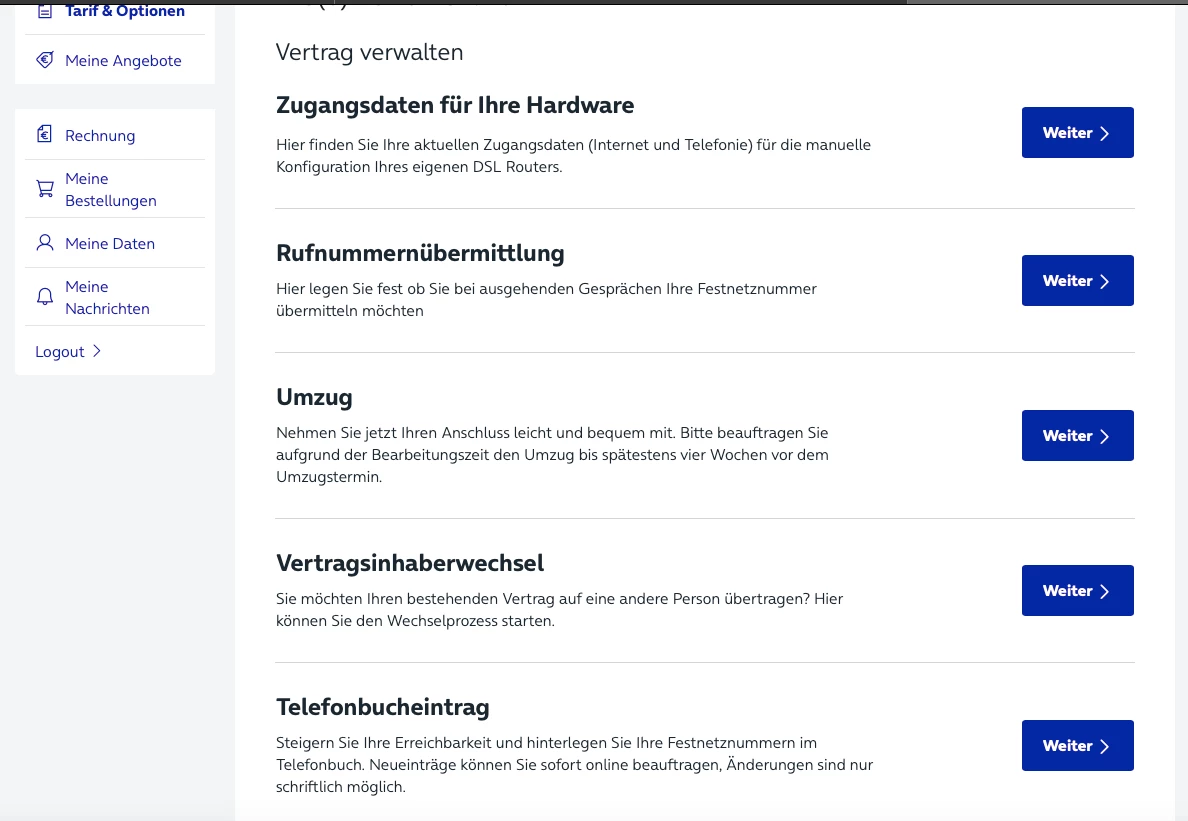The width and height of the screenshot is (1188, 821).
Task: Click the chevron arrow next to Logout
Action: [x=97, y=351]
